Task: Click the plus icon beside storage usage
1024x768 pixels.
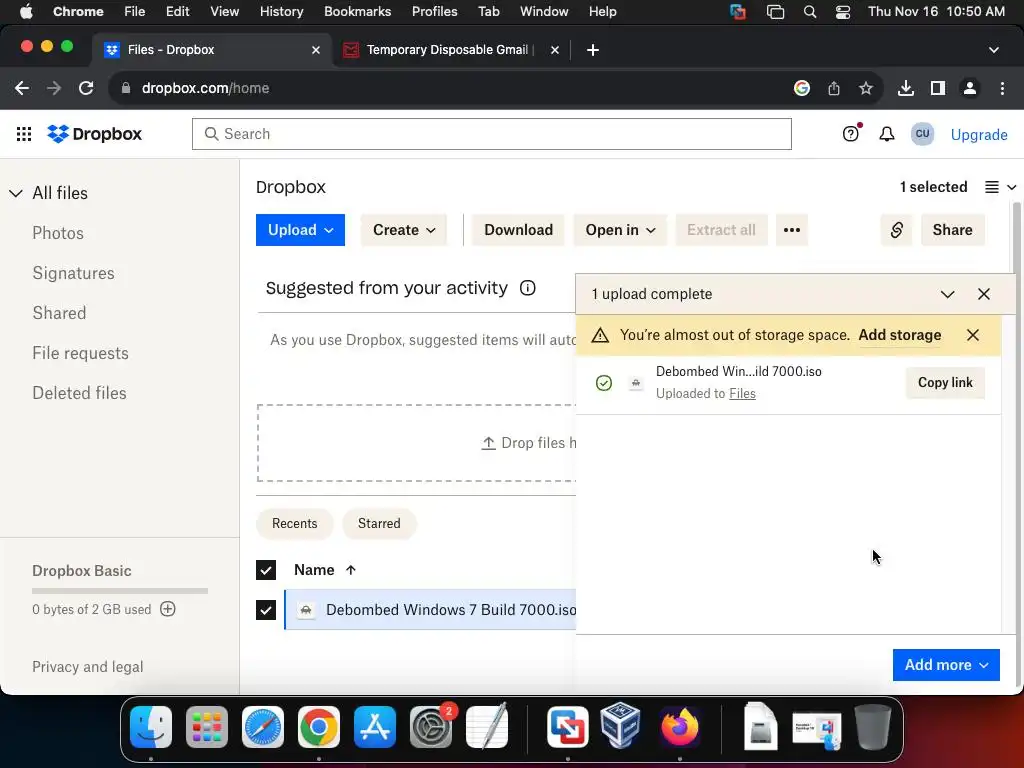Action: point(168,609)
